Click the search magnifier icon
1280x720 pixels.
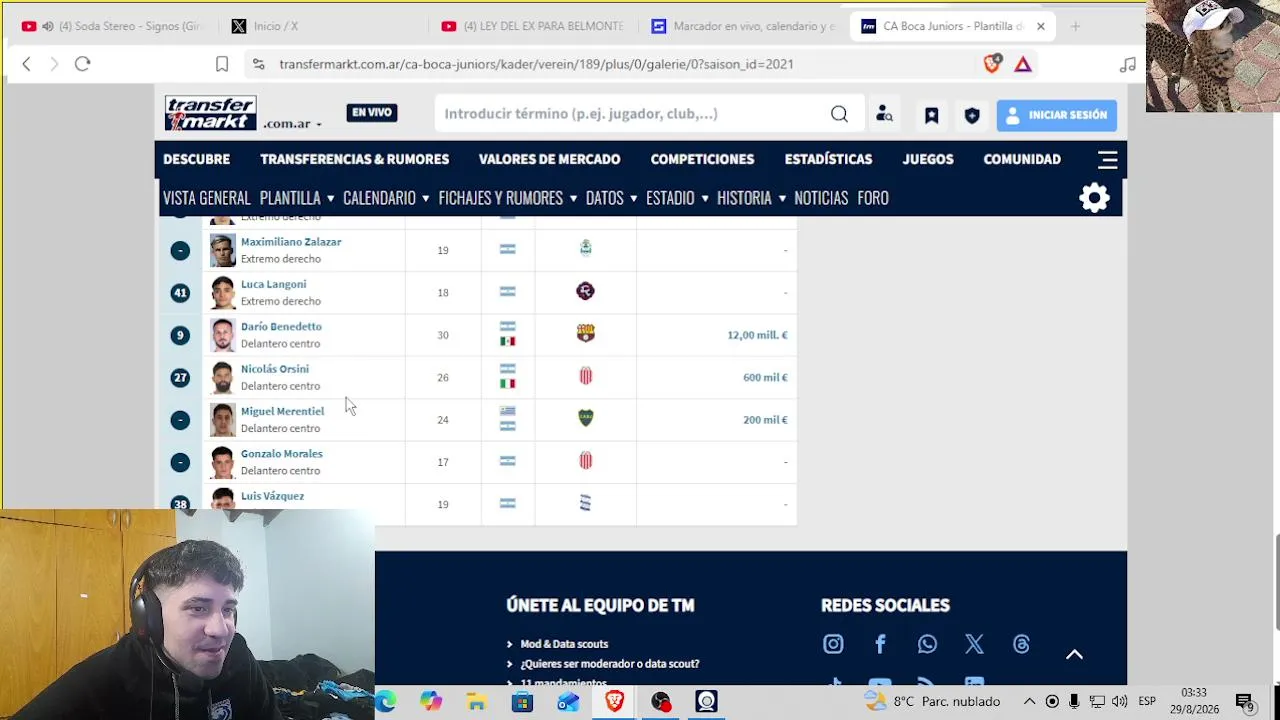[839, 114]
